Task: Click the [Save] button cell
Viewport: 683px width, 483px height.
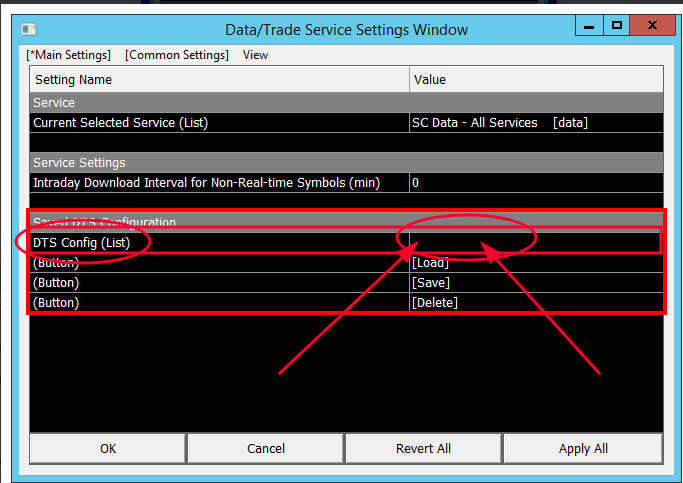Action: point(536,283)
